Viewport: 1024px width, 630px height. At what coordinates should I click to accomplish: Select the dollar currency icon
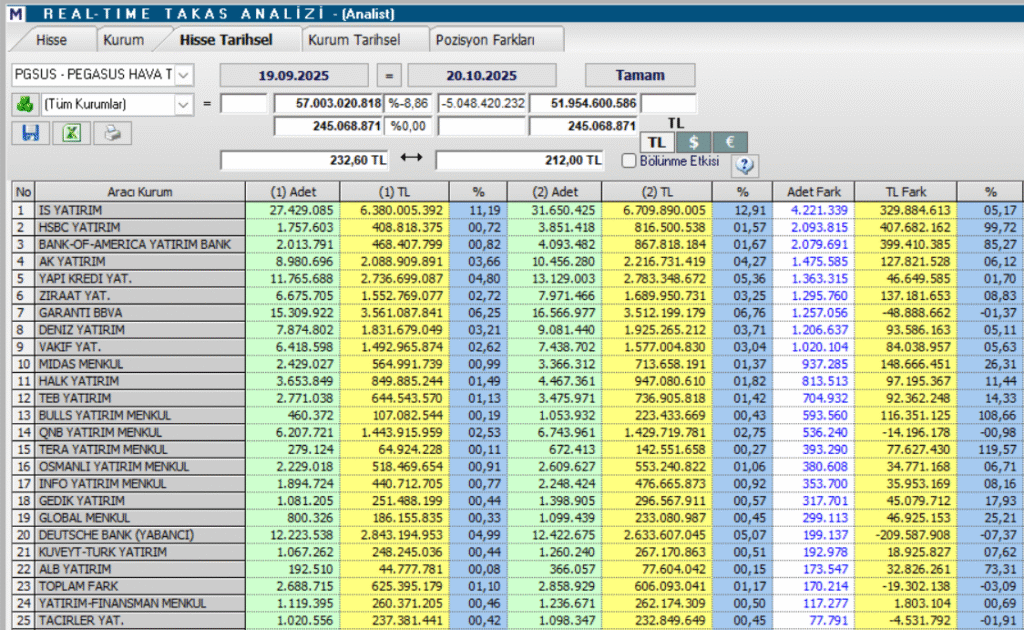click(694, 142)
